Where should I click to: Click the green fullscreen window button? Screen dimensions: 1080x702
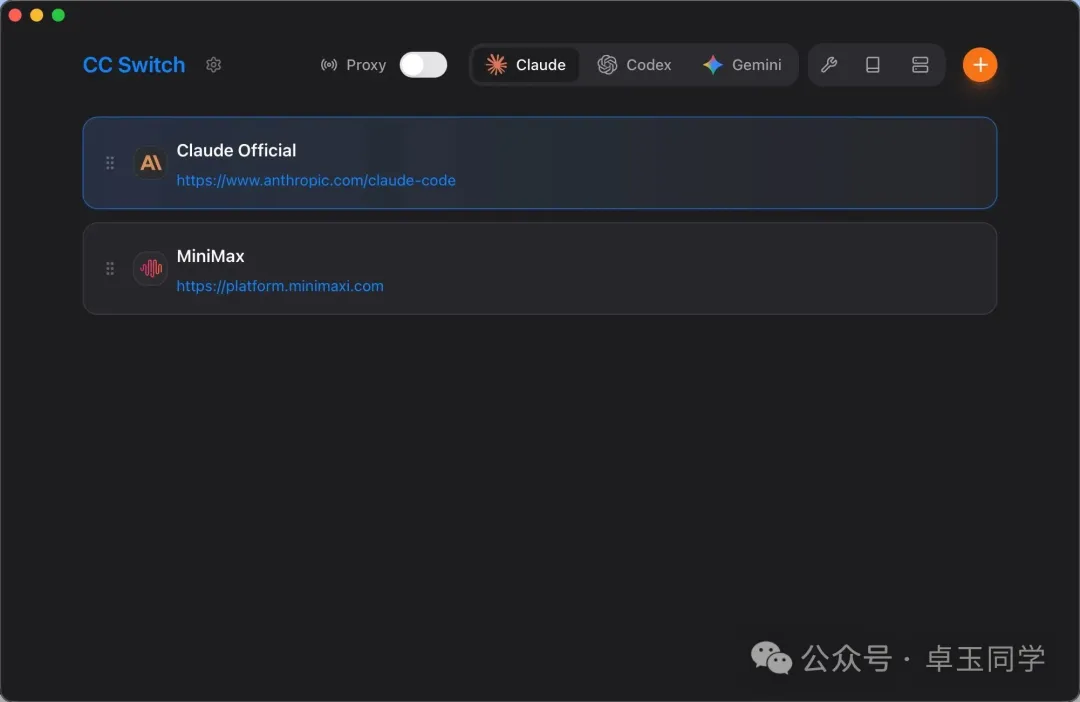pos(59,15)
